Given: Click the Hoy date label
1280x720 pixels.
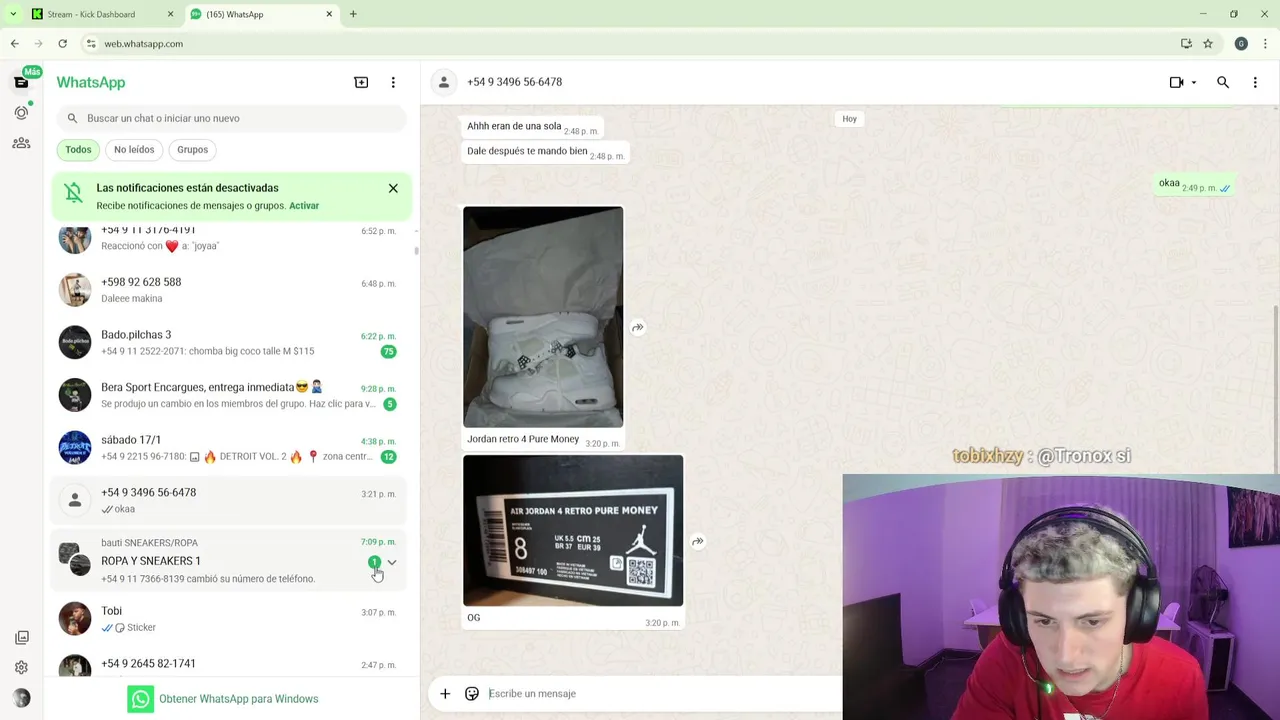Looking at the screenshot, I should click(x=849, y=119).
